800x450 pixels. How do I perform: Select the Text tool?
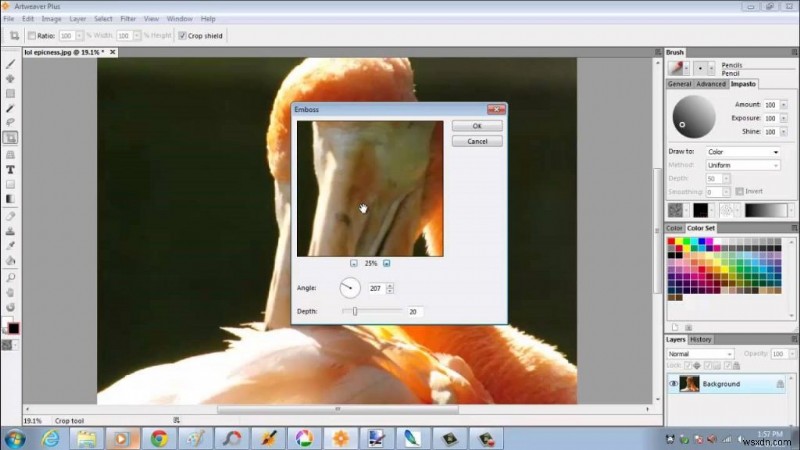click(10, 169)
